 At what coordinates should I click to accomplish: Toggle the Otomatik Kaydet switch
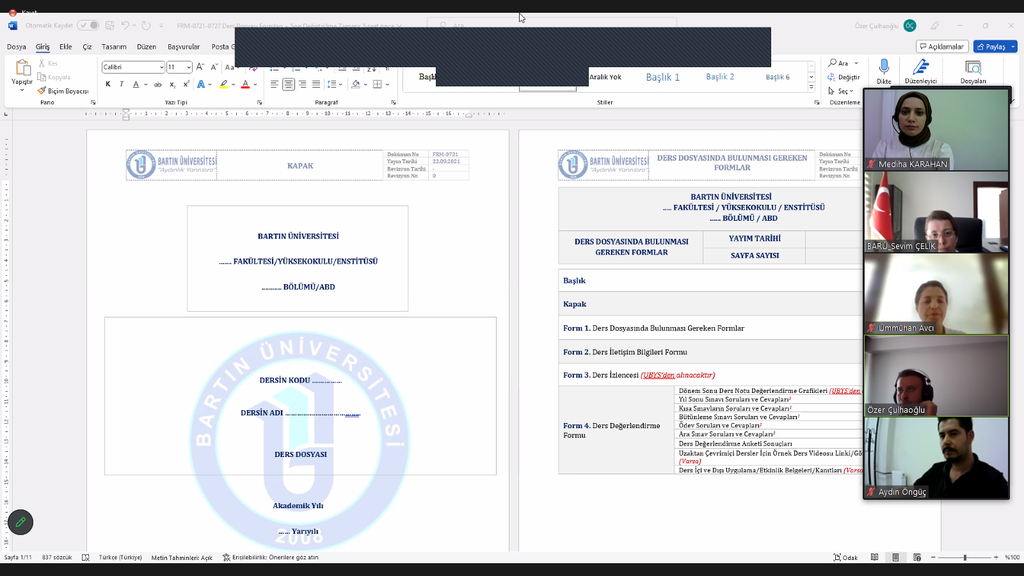click(x=88, y=26)
